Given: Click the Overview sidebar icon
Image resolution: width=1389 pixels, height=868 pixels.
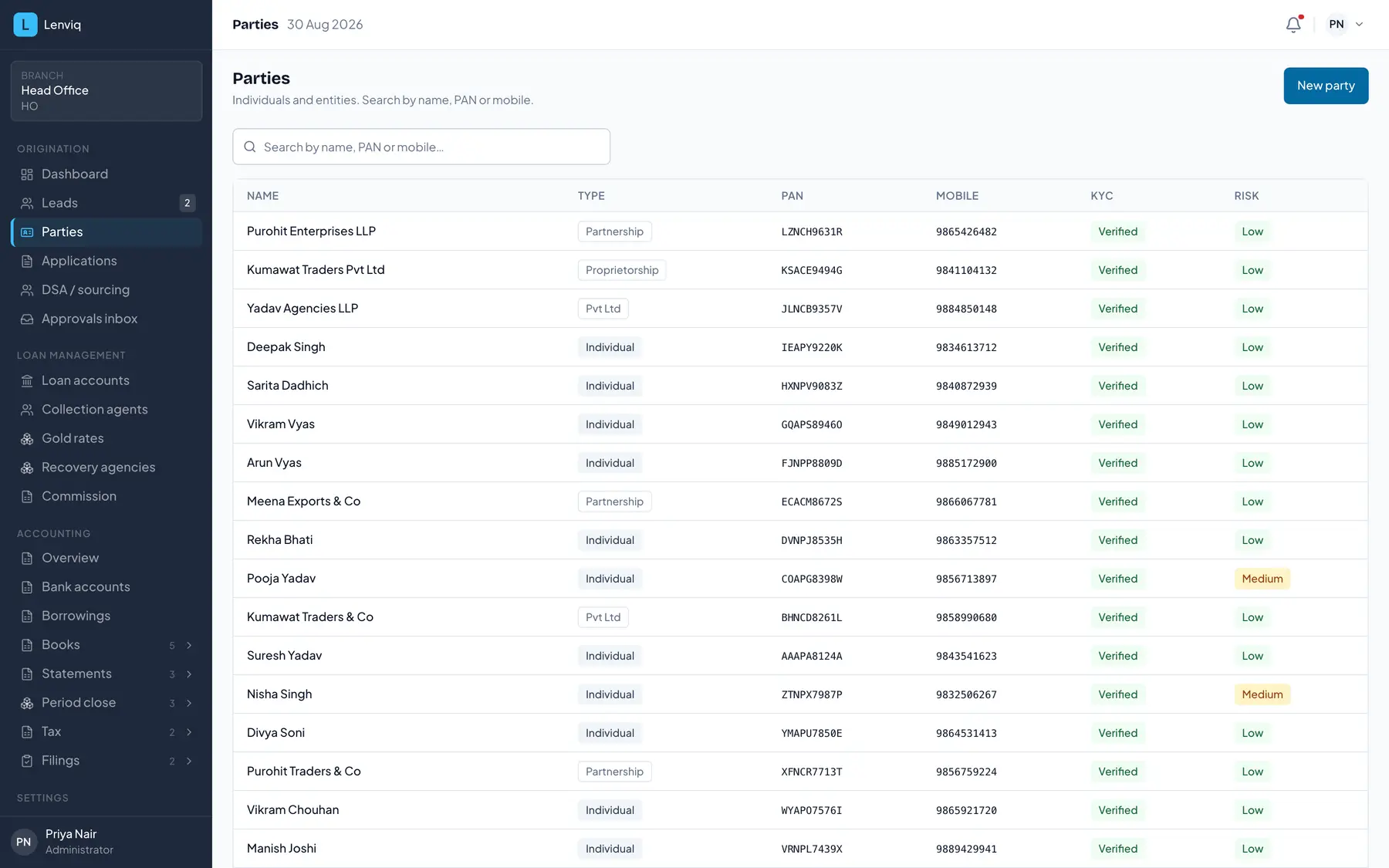Looking at the screenshot, I should pos(27,559).
